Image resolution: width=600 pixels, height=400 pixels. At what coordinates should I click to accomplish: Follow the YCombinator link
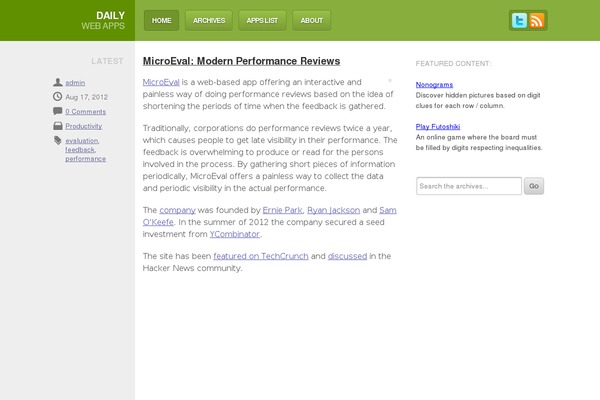235,234
